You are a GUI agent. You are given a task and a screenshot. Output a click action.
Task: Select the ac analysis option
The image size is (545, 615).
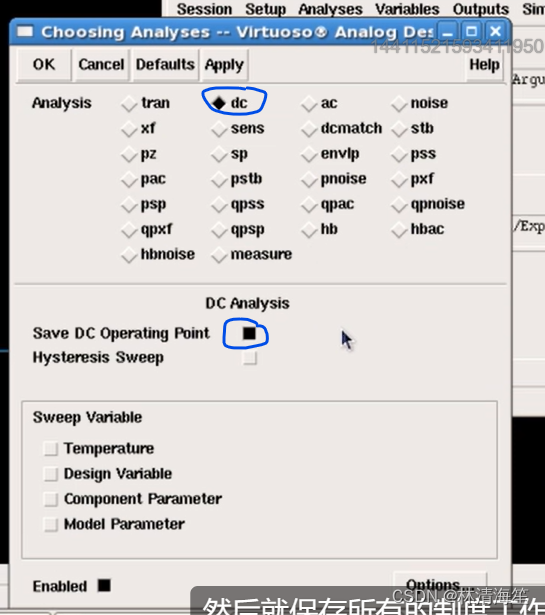(309, 104)
